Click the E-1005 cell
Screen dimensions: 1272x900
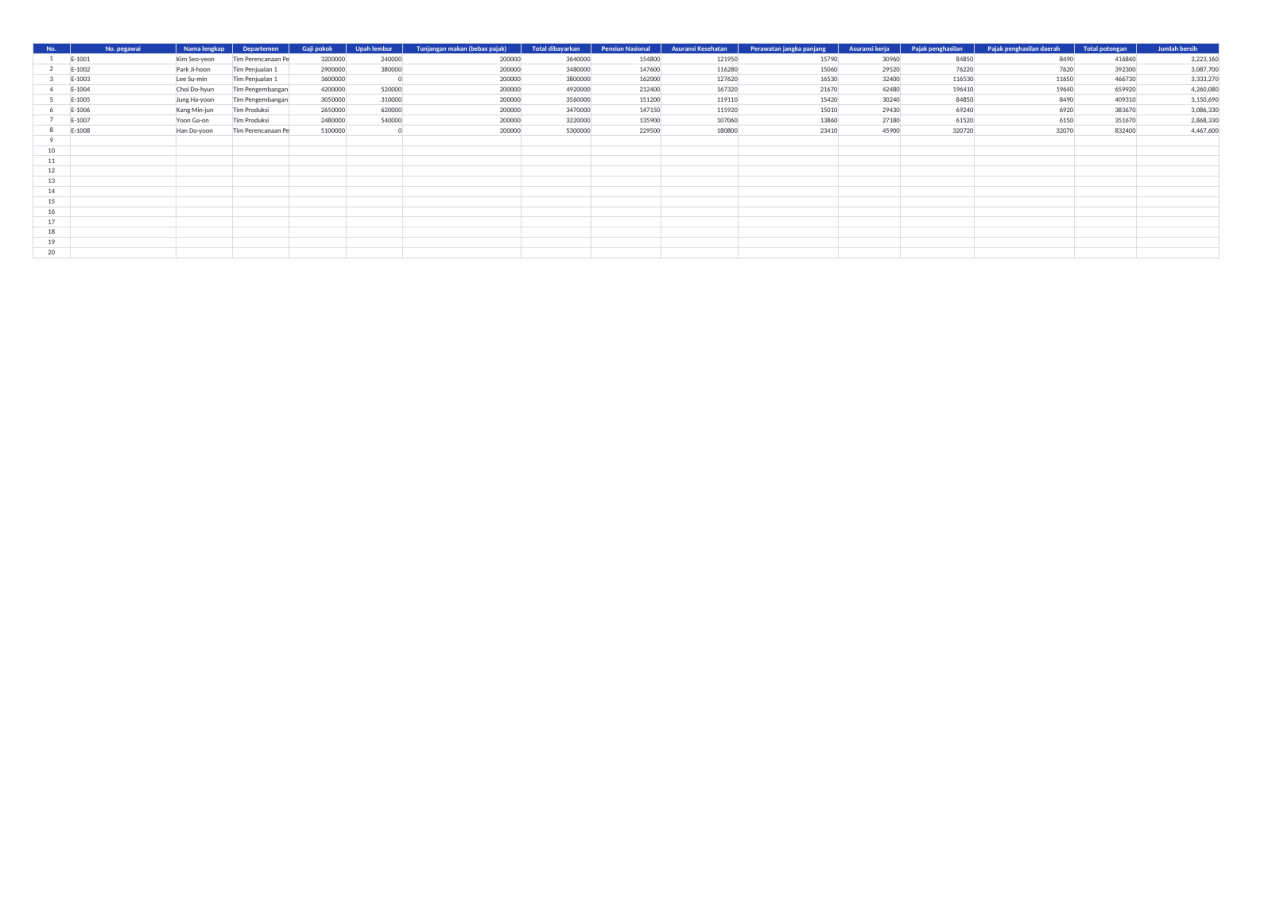[x=122, y=101]
